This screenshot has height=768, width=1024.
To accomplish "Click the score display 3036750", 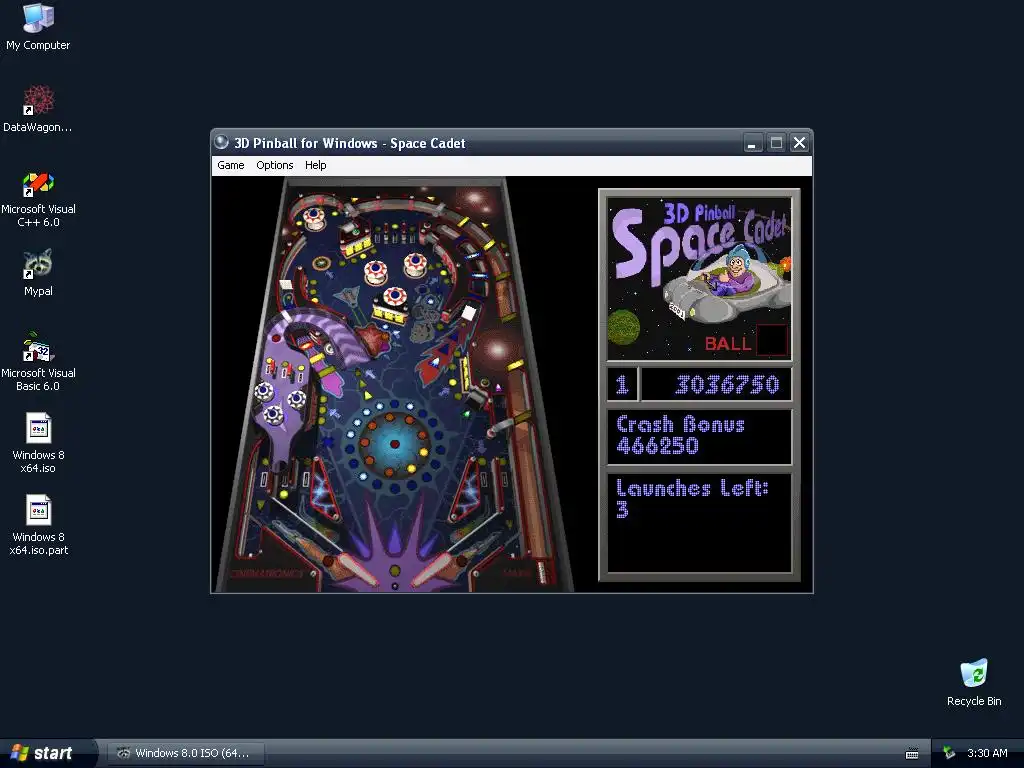I will point(727,385).
